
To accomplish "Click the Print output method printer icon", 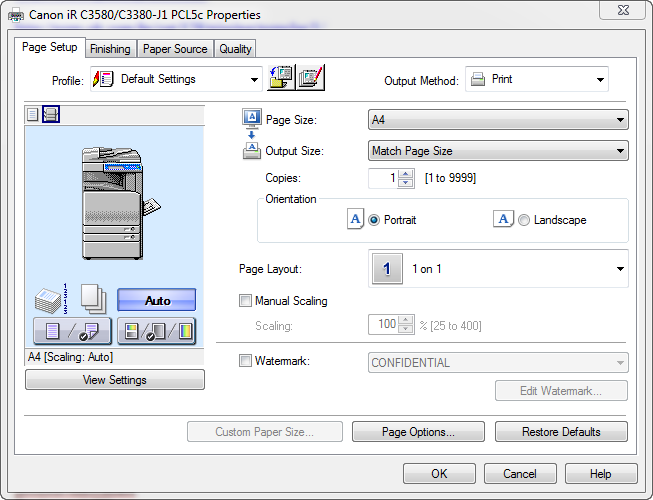I will coord(478,79).
